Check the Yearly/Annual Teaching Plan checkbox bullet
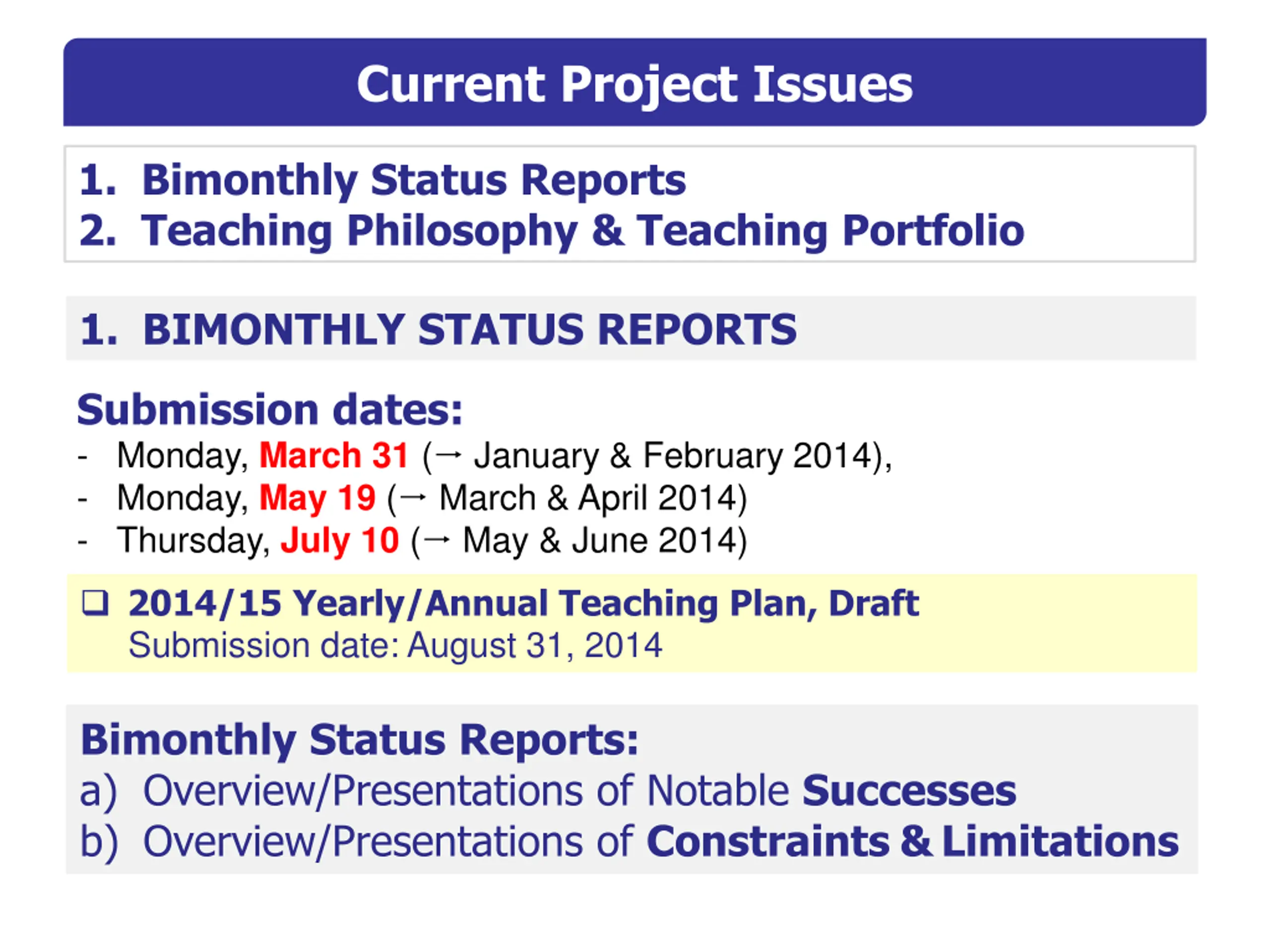Viewport: 1270px width, 952px height. pos(95,603)
